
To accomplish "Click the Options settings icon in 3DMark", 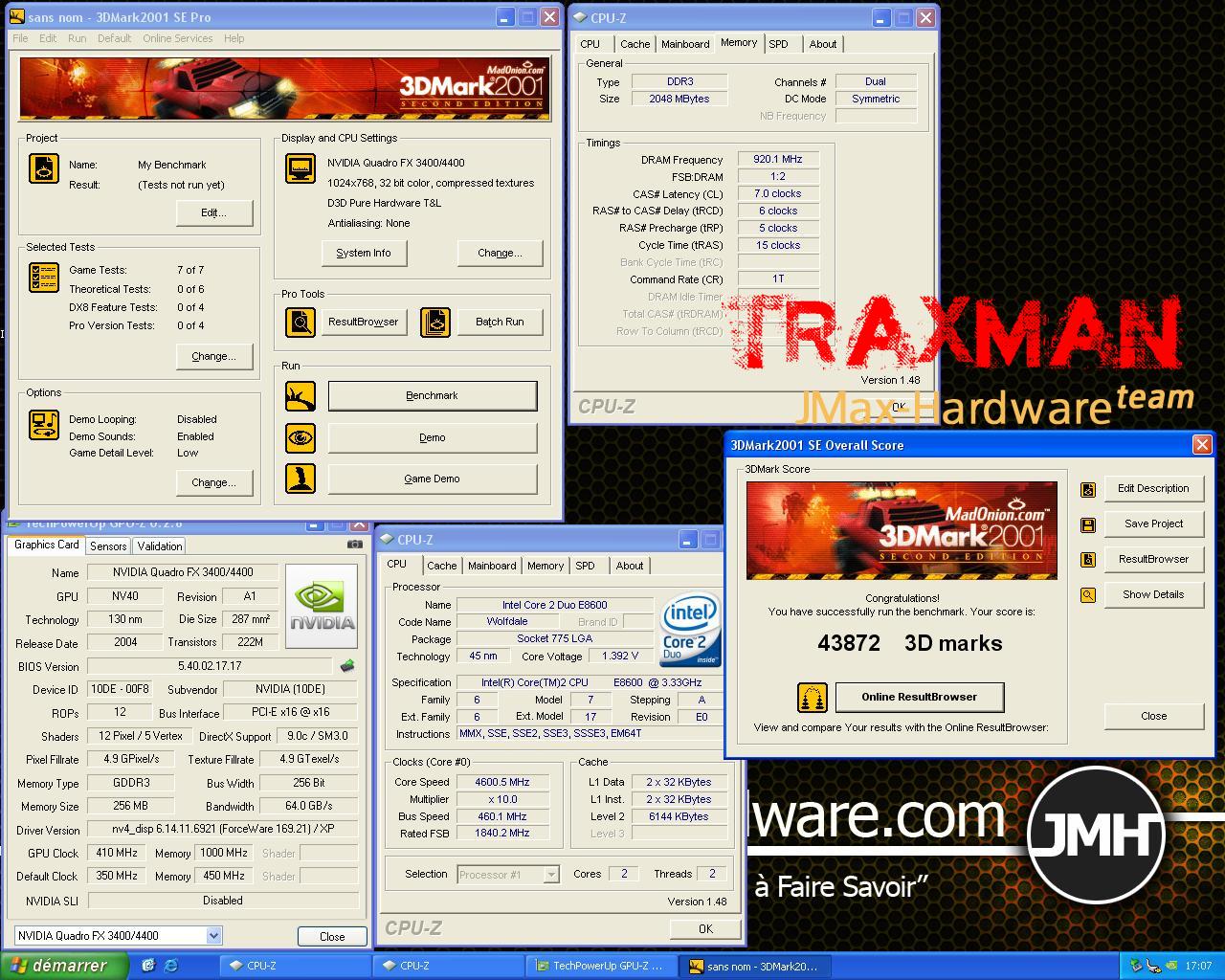I will pos(44,424).
